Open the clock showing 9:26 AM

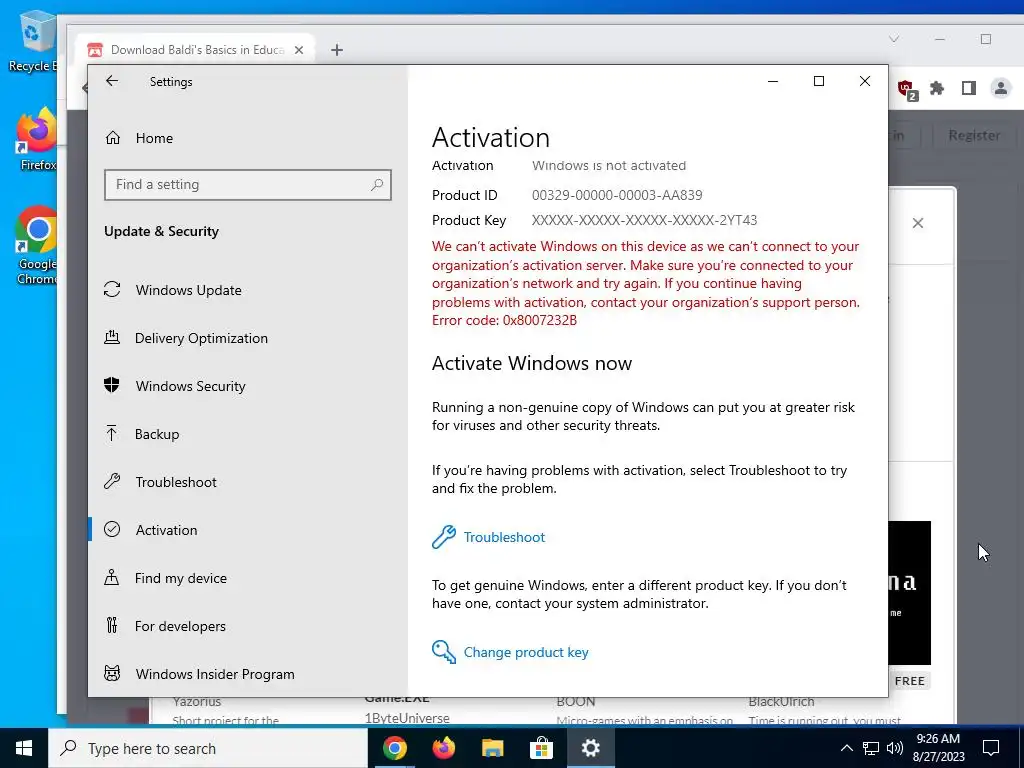pyautogui.click(x=939, y=748)
